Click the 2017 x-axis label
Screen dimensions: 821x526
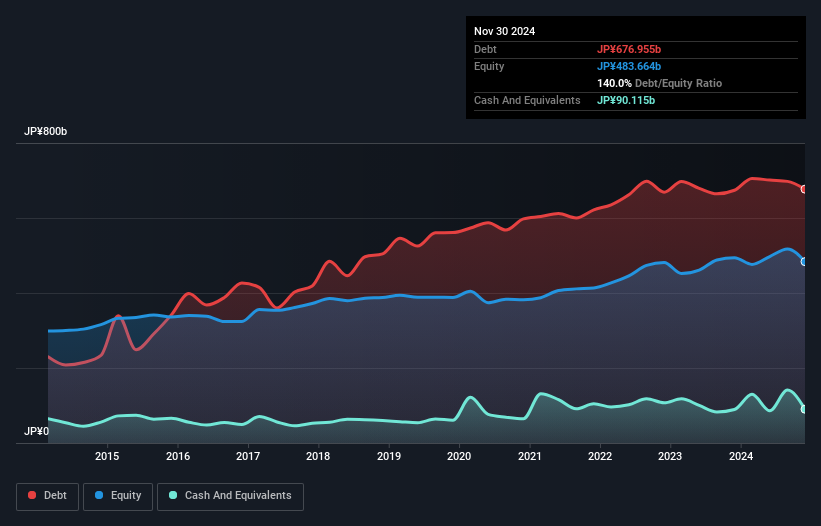coord(248,456)
